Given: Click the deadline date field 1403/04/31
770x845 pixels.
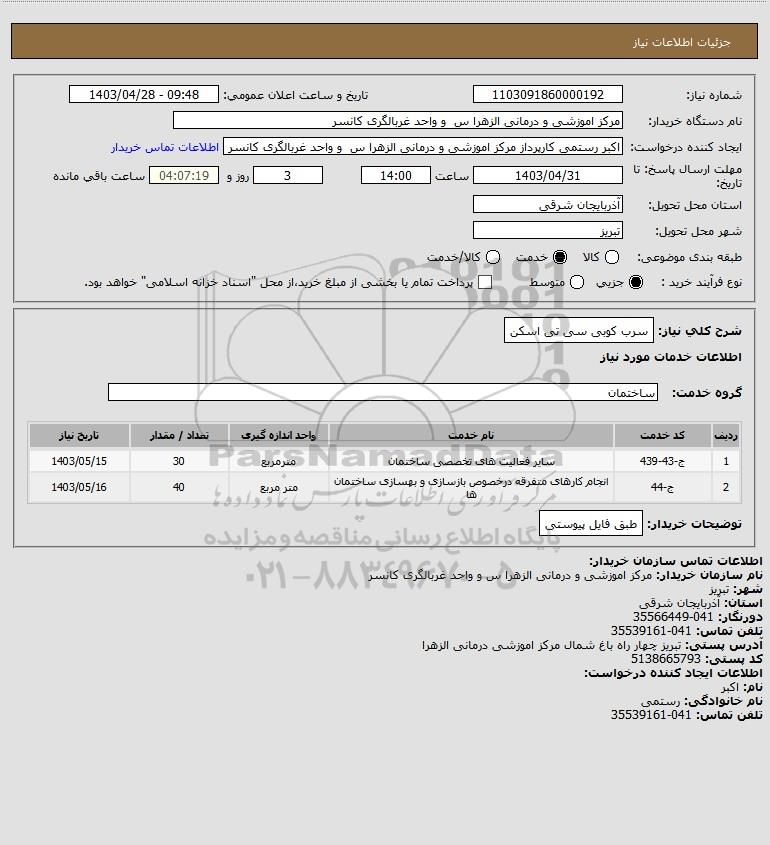Looking at the screenshot, I should pos(547,176).
